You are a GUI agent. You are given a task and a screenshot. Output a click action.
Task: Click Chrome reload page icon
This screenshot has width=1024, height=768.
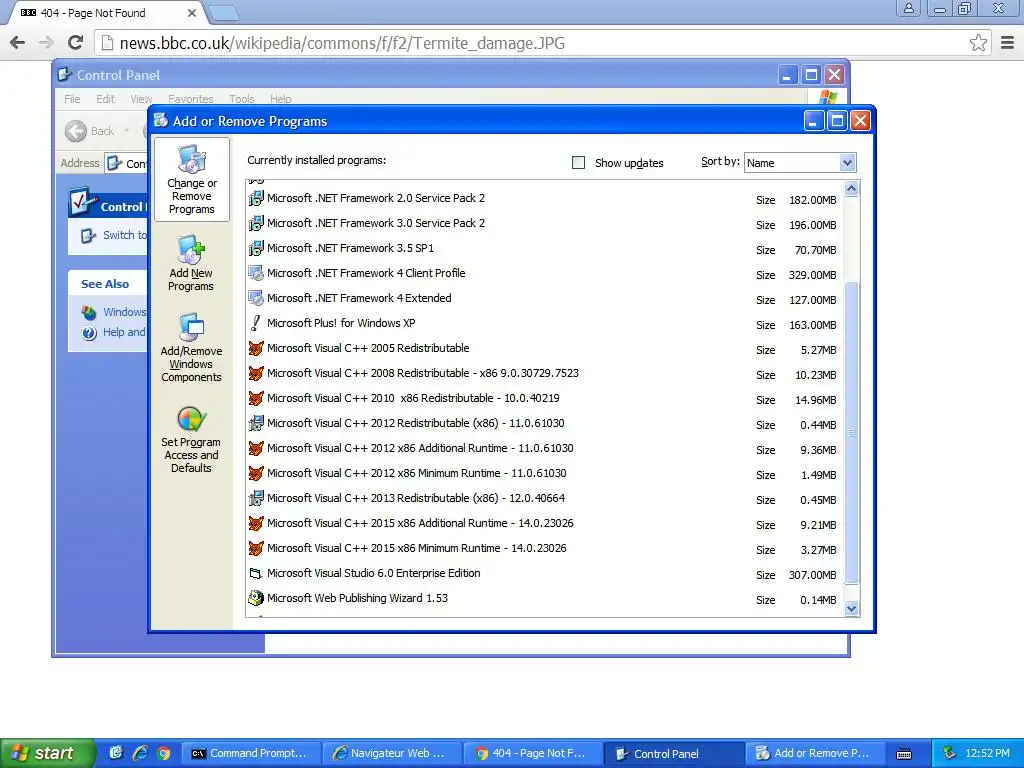(76, 42)
